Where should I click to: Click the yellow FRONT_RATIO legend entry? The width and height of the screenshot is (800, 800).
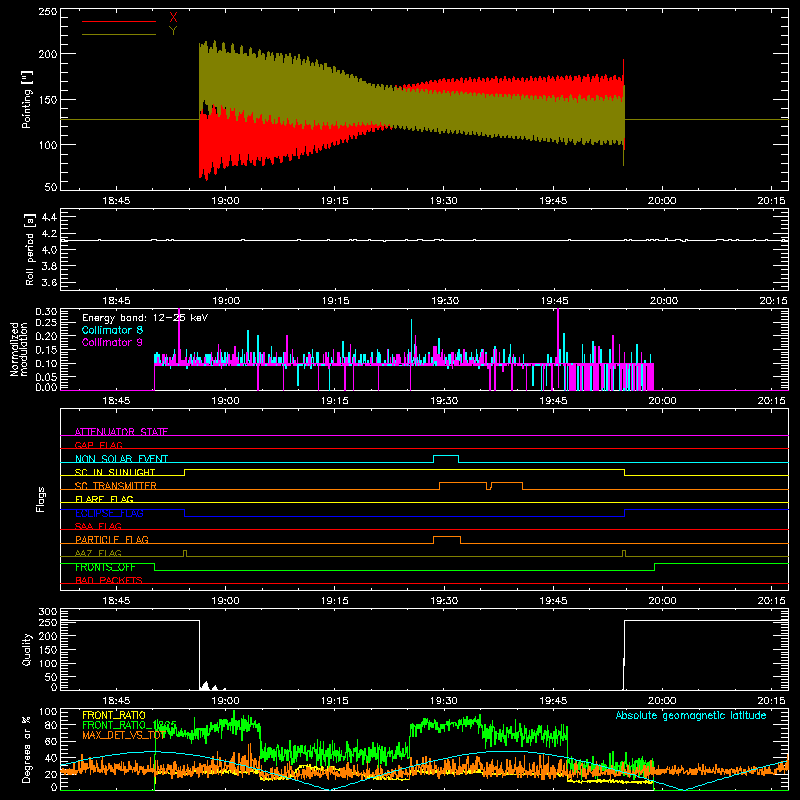(114, 715)
